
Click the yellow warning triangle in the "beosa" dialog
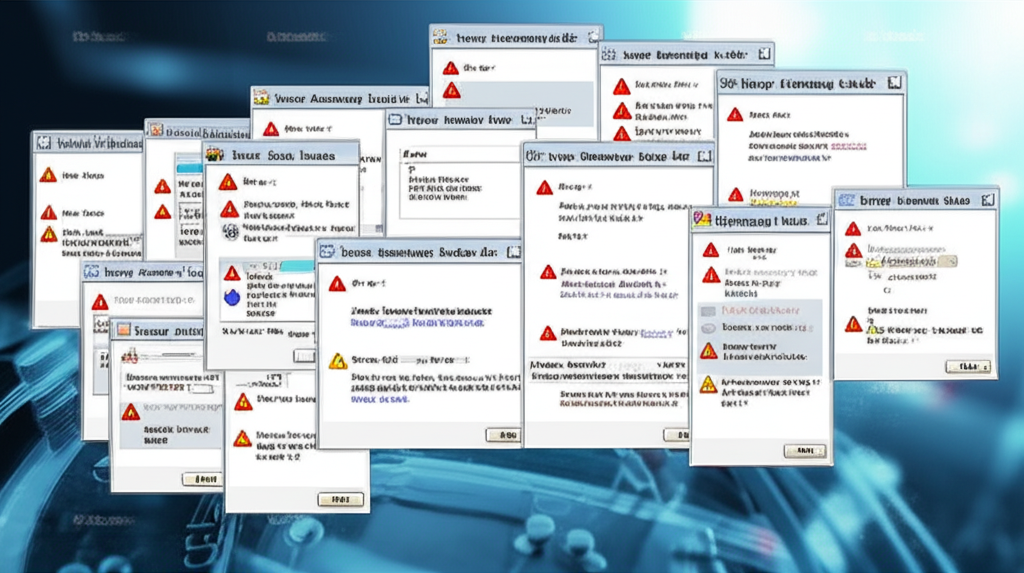click(338, 361)
